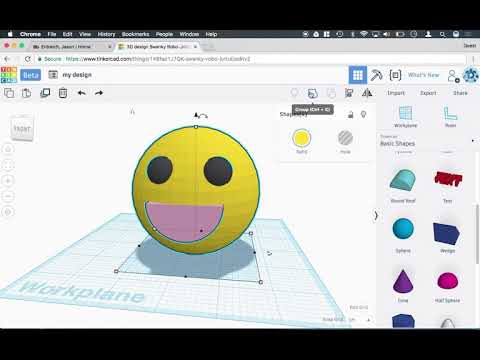480x360 pixels.
Task: Toggle the shape lock icon
Action: (350, 115)
